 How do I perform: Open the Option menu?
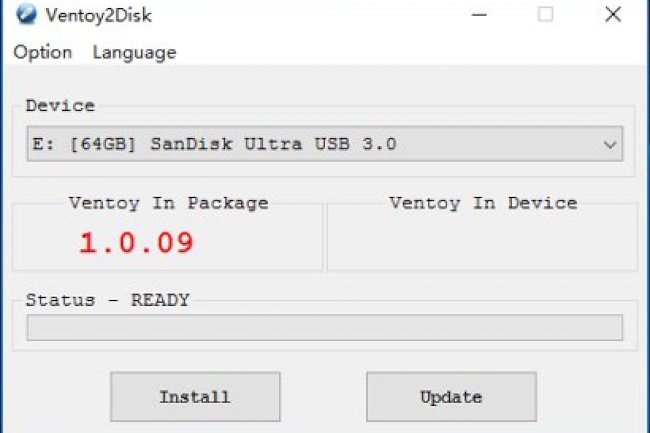pyautogui.click(x=43, y=52)
